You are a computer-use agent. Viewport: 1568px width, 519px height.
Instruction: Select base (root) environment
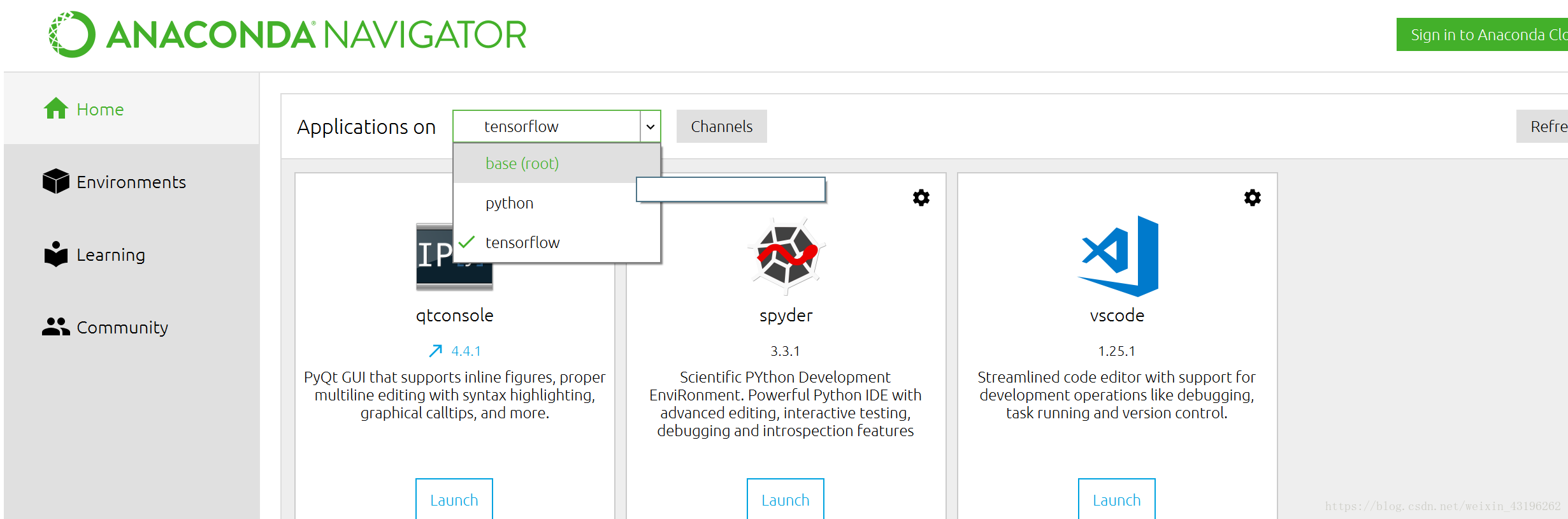tap(556, 164)
